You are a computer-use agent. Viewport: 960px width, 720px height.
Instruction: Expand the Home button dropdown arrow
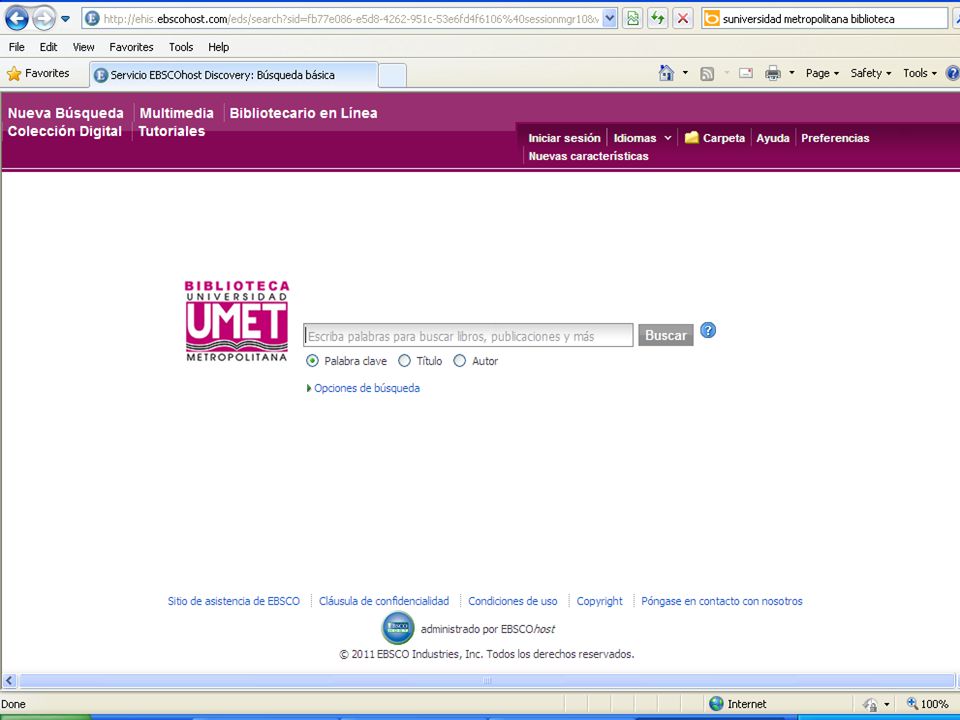point(685,73)
